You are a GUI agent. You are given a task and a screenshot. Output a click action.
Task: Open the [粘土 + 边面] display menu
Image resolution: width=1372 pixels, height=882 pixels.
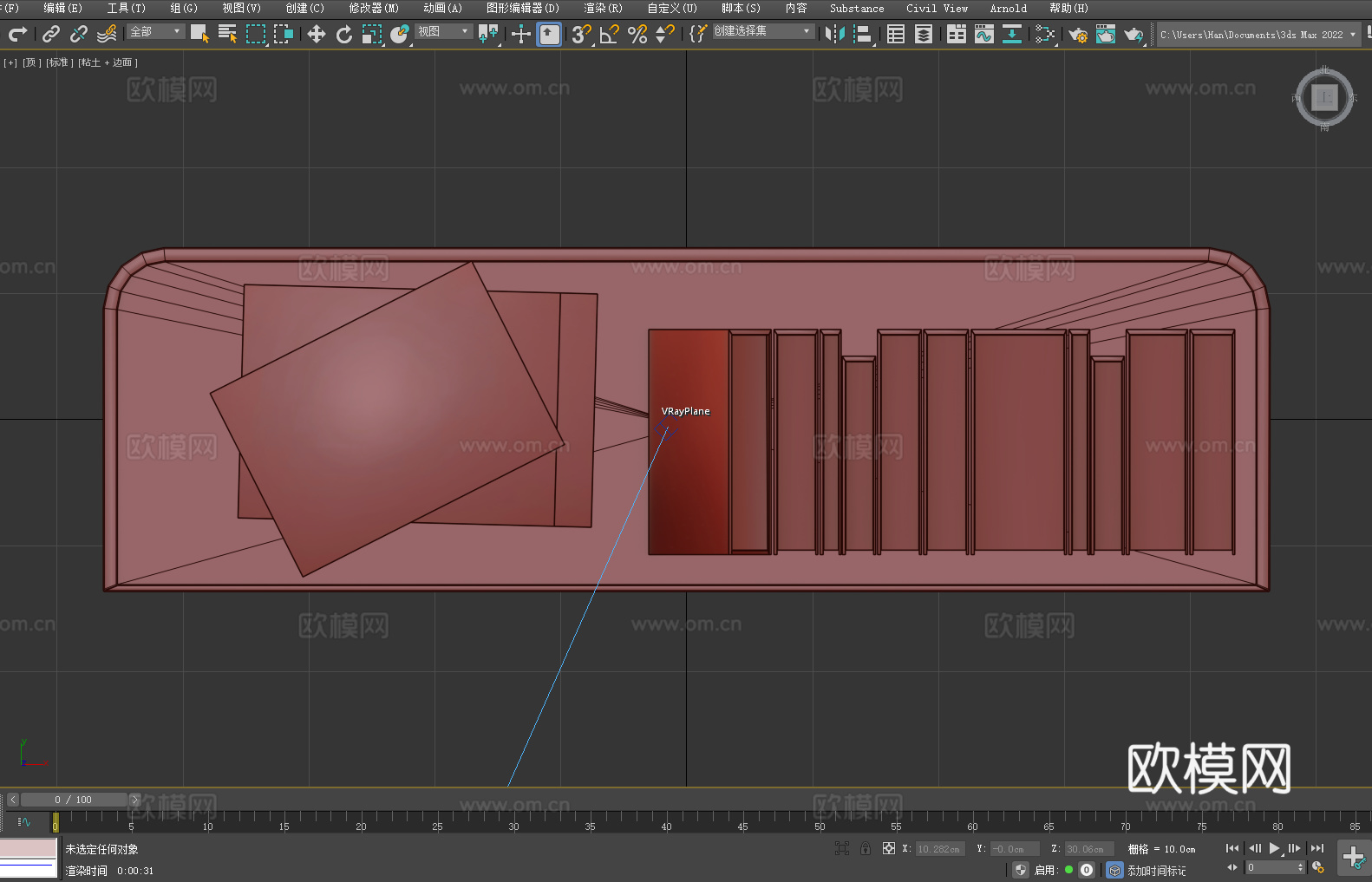(x=108, y=62)
